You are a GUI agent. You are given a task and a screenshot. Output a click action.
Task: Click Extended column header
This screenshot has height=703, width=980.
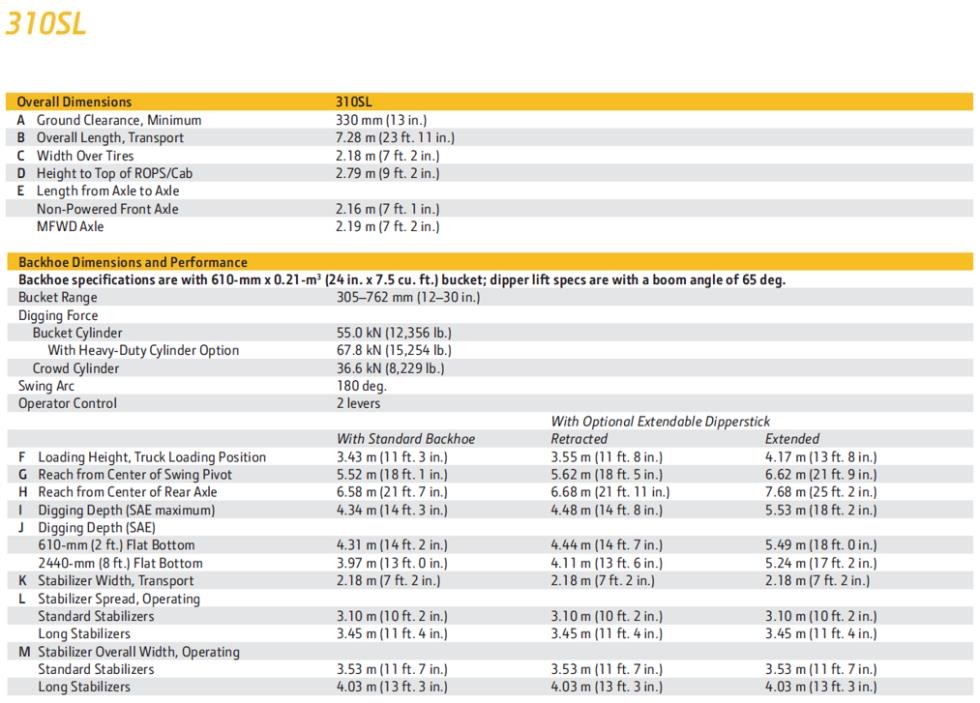792,439
